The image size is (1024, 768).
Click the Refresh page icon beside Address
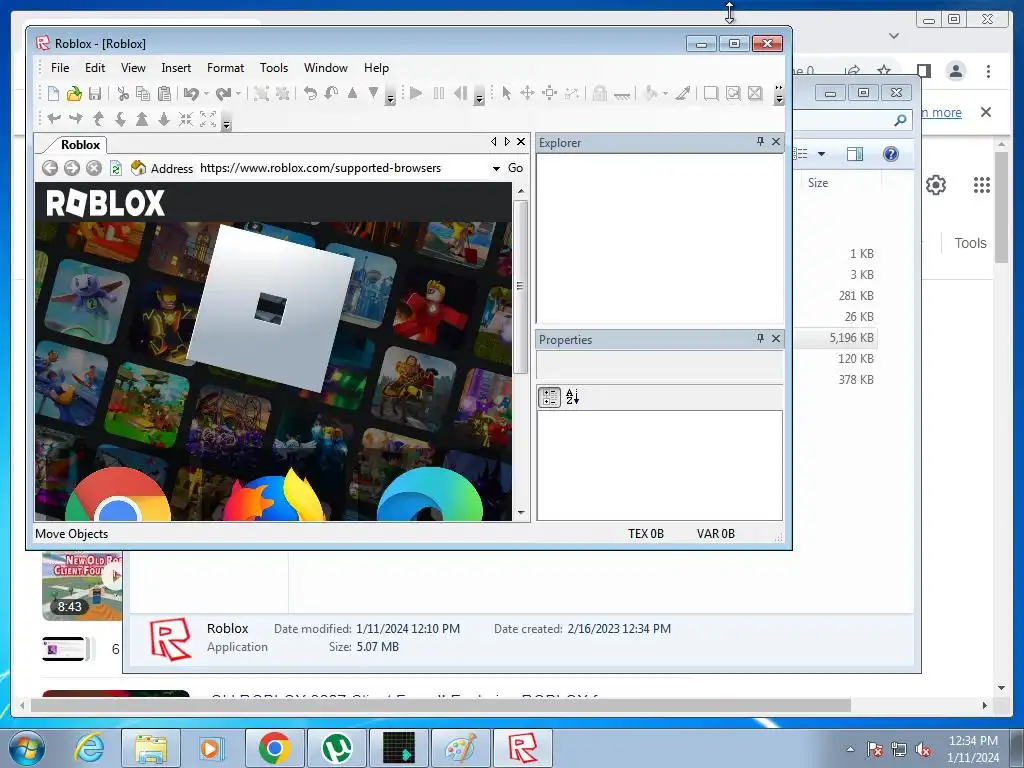point(116,168)
